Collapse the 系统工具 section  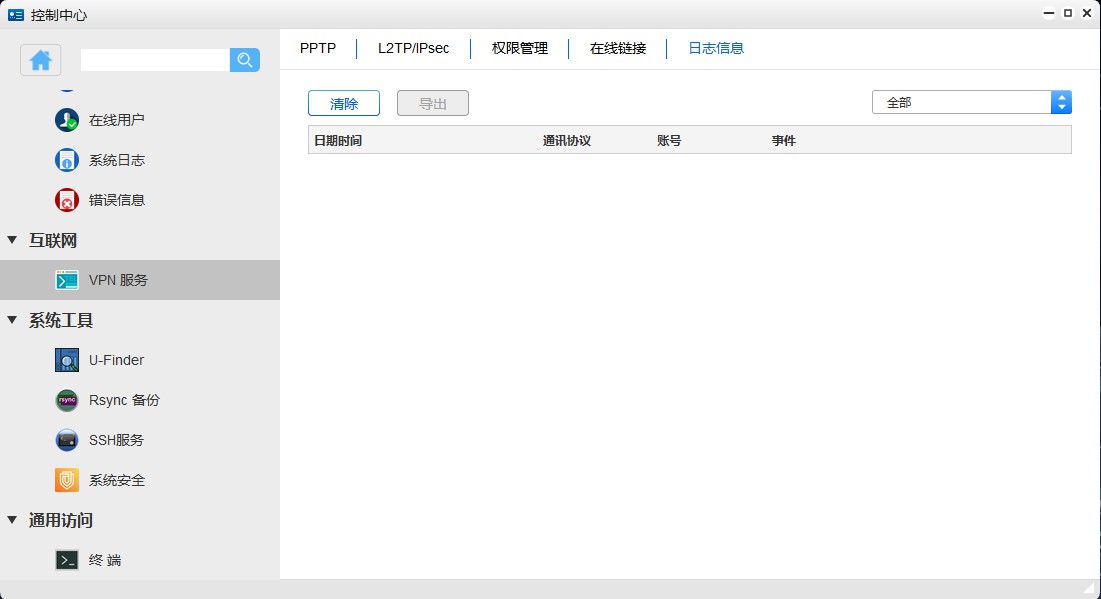pyautogui.click(x=12, y=320)
